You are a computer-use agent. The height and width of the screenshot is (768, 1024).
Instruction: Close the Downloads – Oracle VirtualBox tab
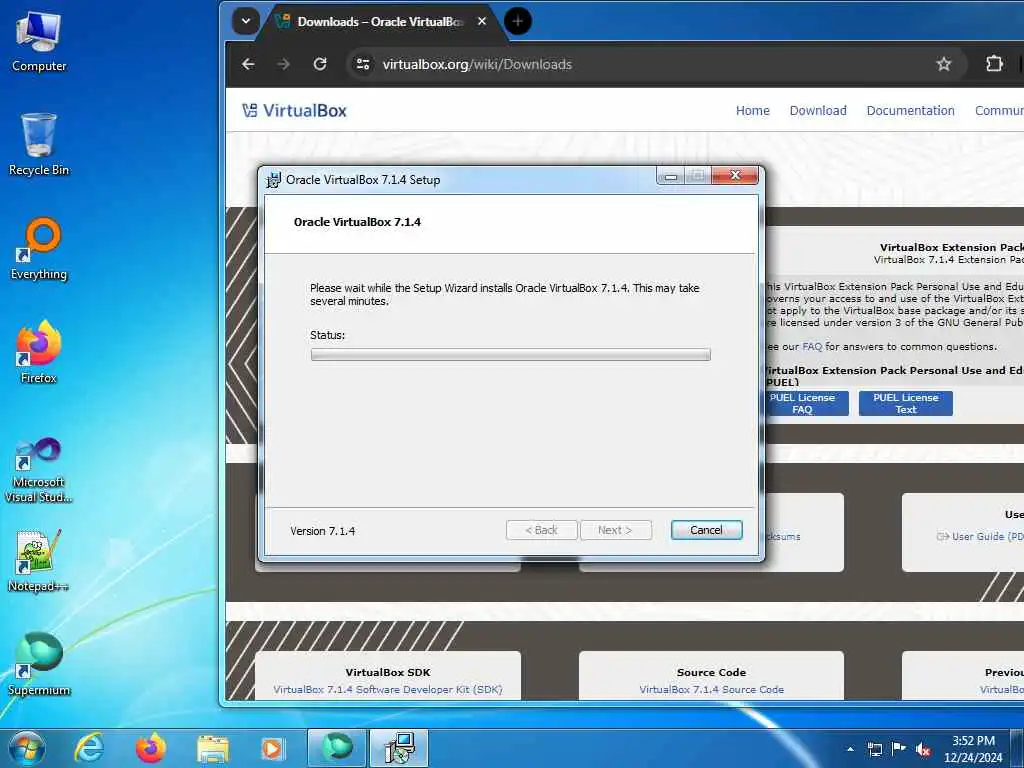pos(482,22)
